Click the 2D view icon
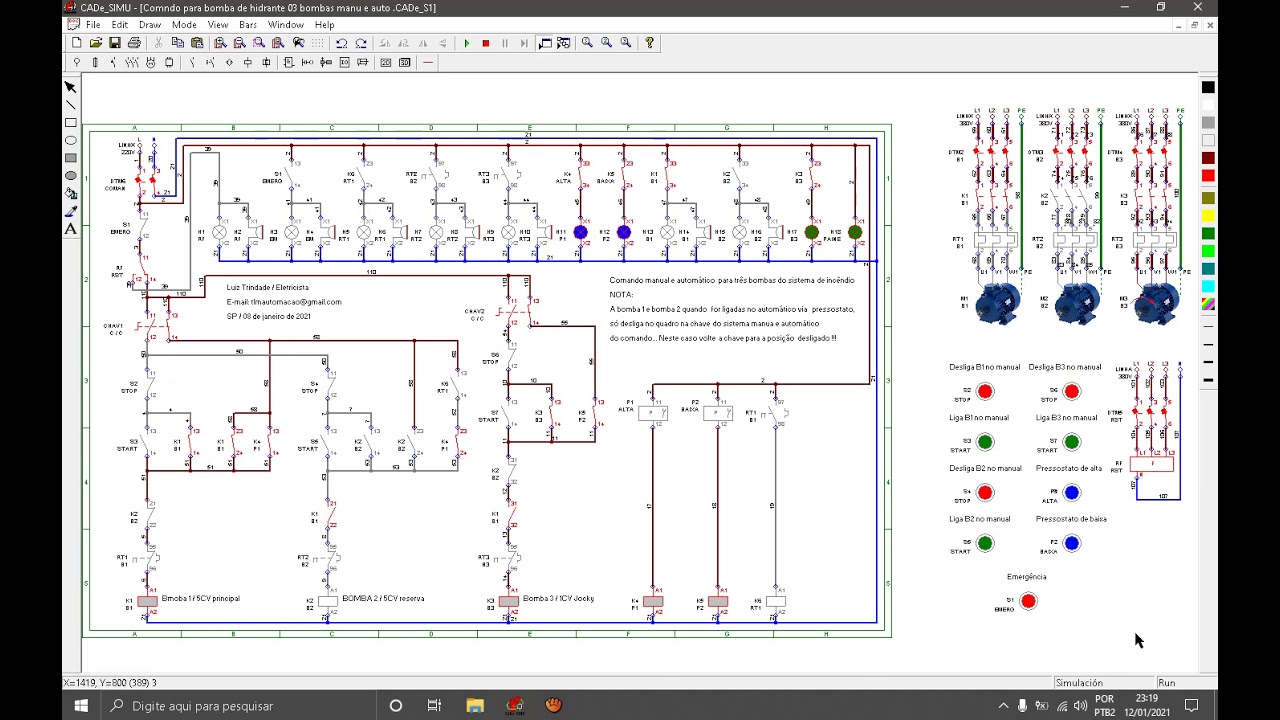Image resolution: width=1280 pixels, height=720 pixels. click(x=385, y=62)
